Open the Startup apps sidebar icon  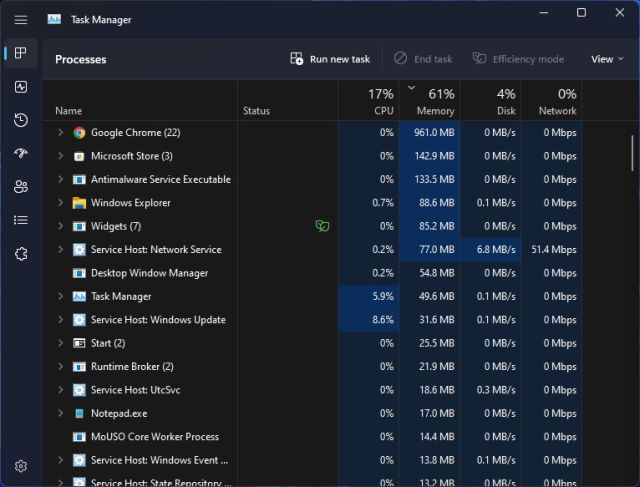[21, 153]
